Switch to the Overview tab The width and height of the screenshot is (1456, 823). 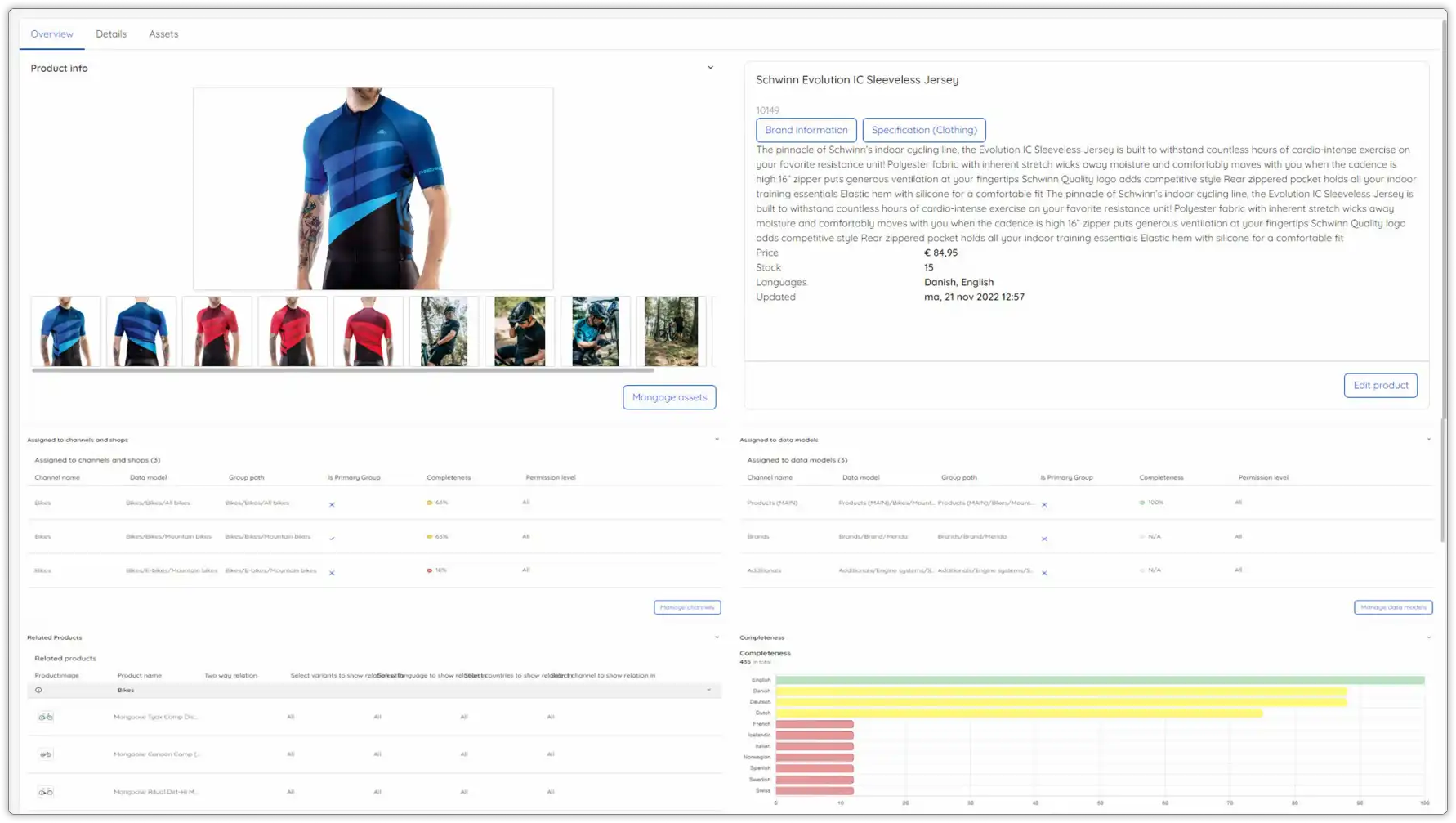(51, 34)
